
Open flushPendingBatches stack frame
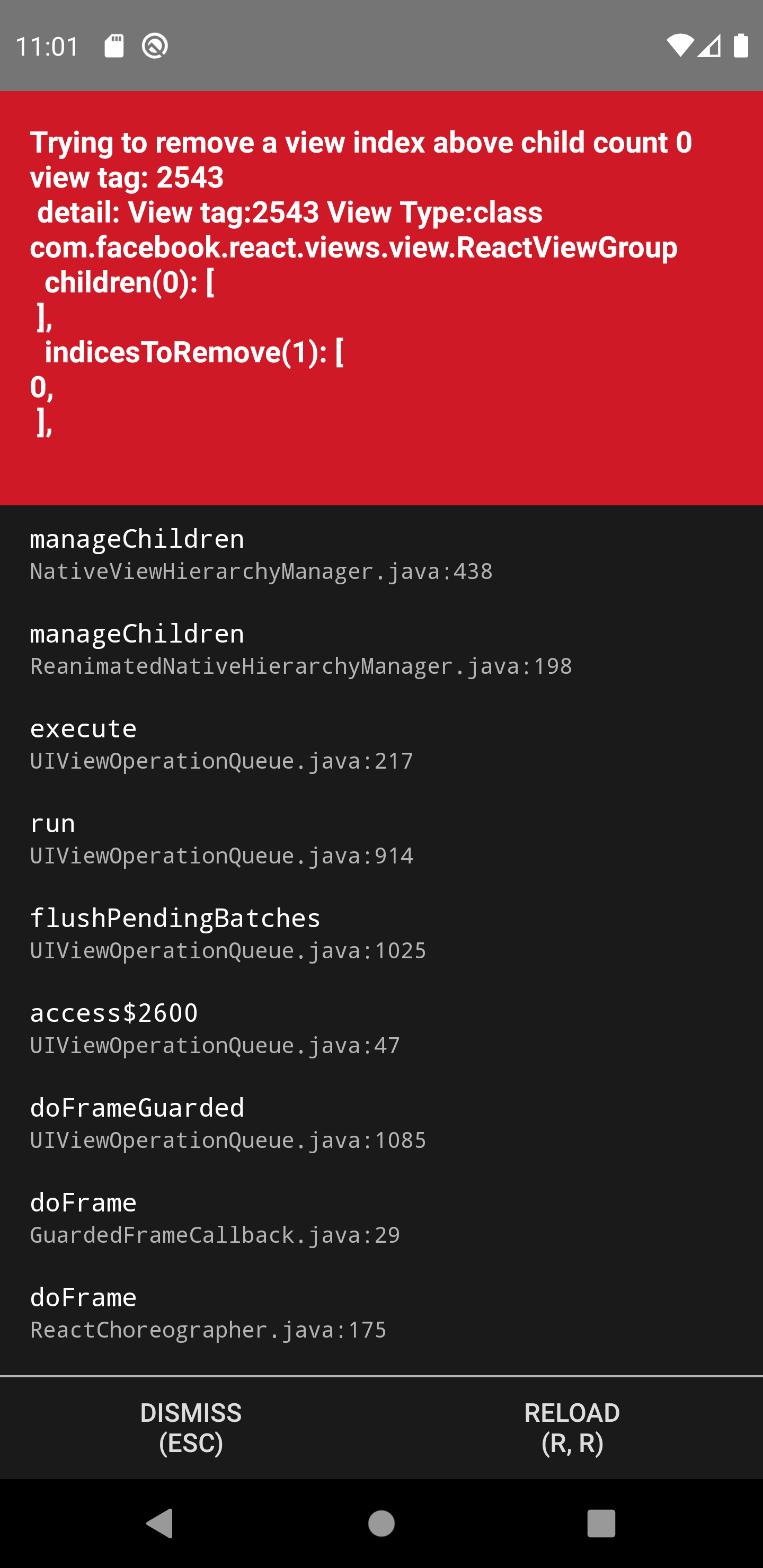(228, 933)
